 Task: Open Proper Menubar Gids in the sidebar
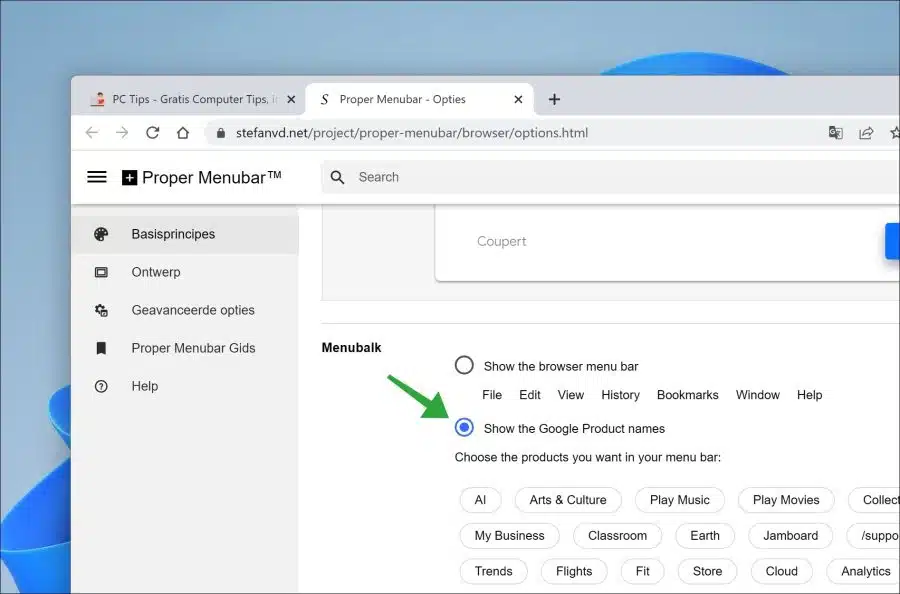coord(185,348)
